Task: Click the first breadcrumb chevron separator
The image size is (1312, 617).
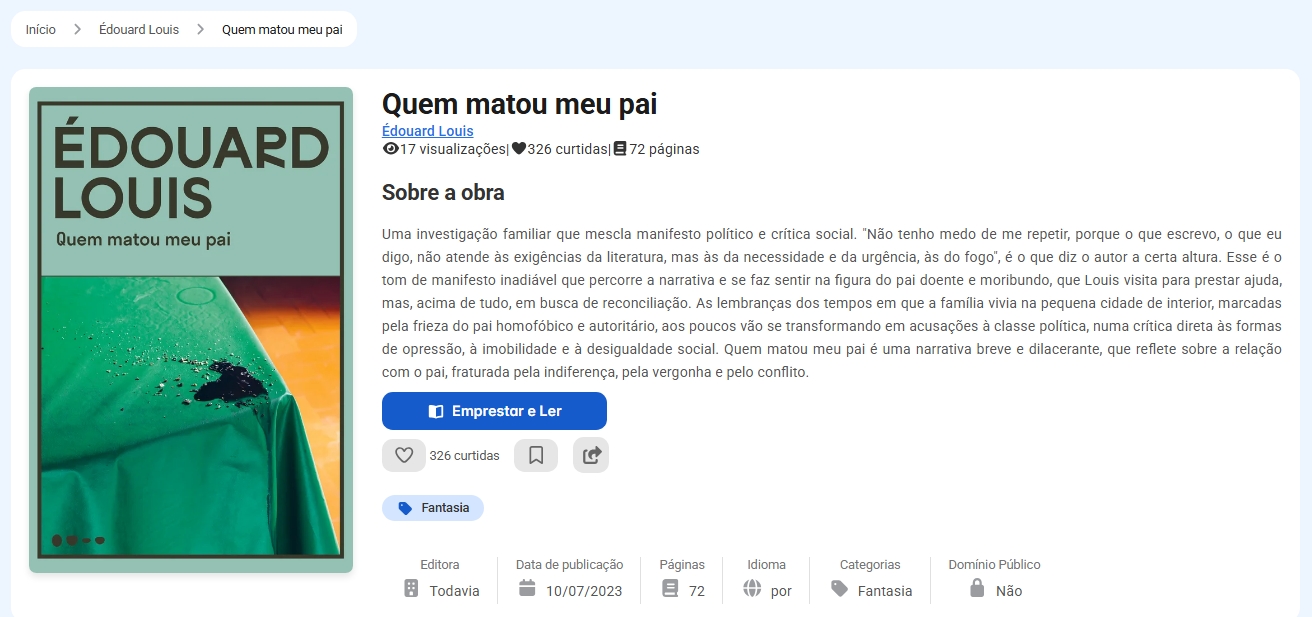Action: click(77, 30)
